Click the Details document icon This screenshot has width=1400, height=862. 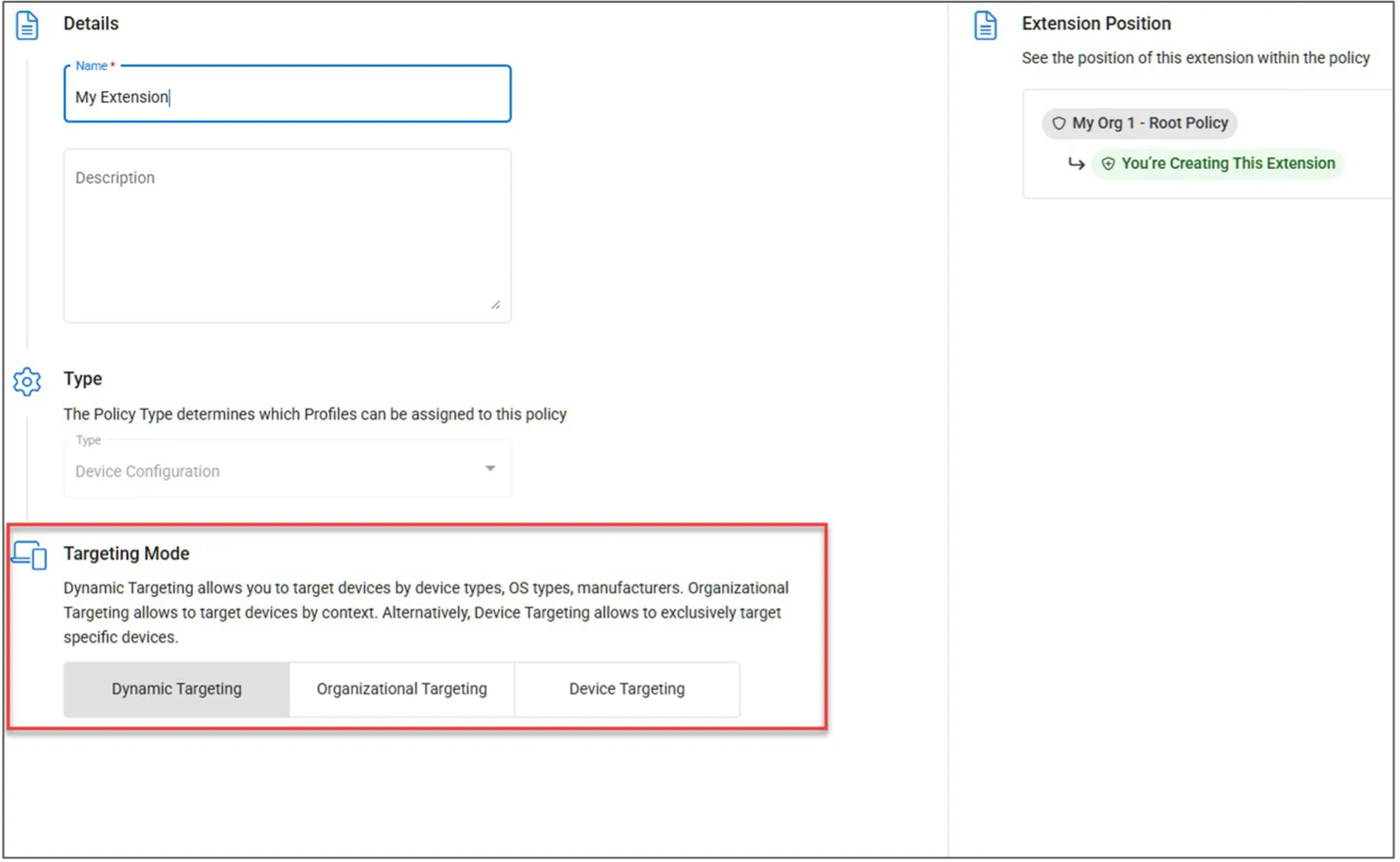[27, 25]
